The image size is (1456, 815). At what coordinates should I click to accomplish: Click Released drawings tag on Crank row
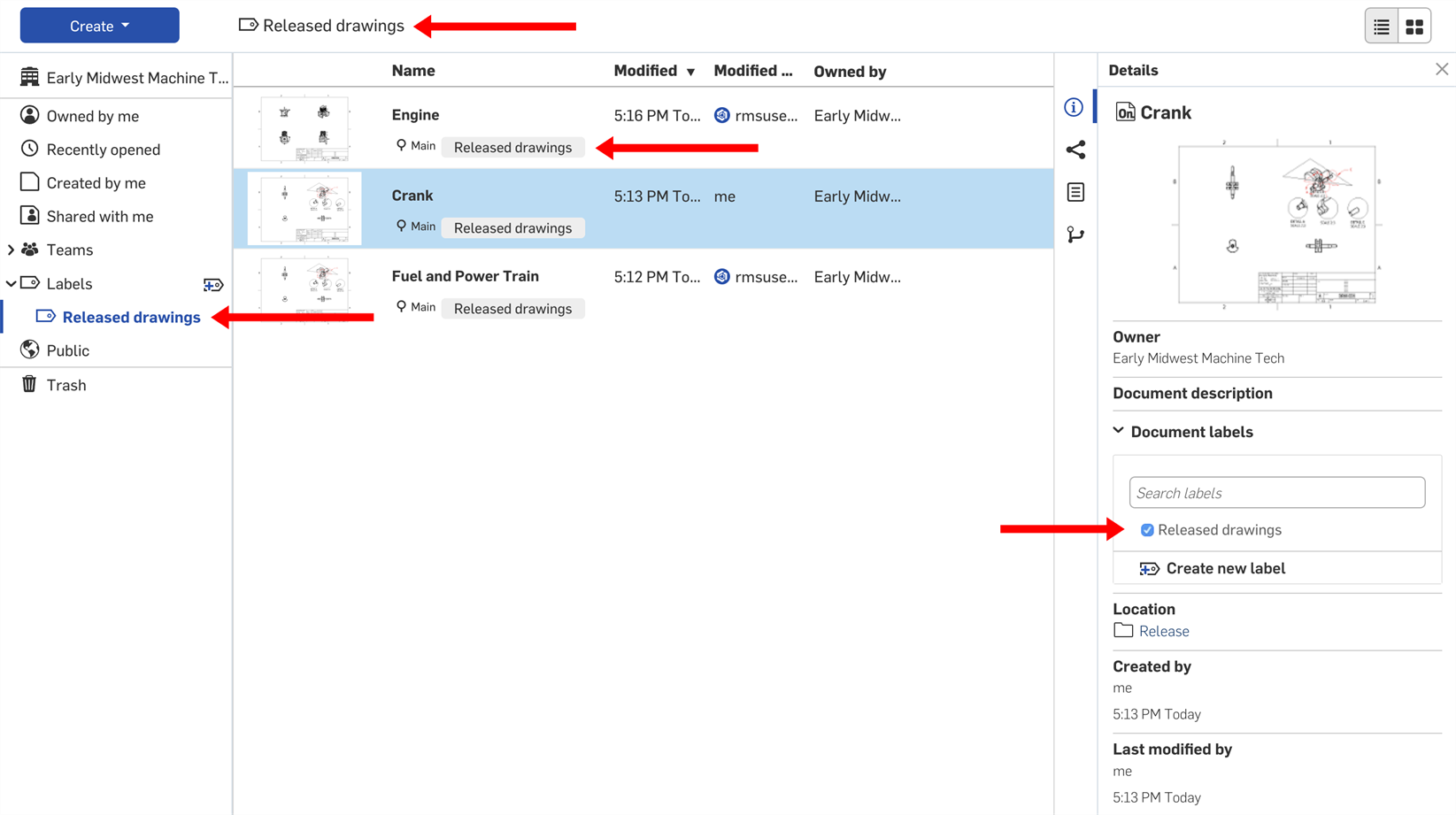pos(512,228)
